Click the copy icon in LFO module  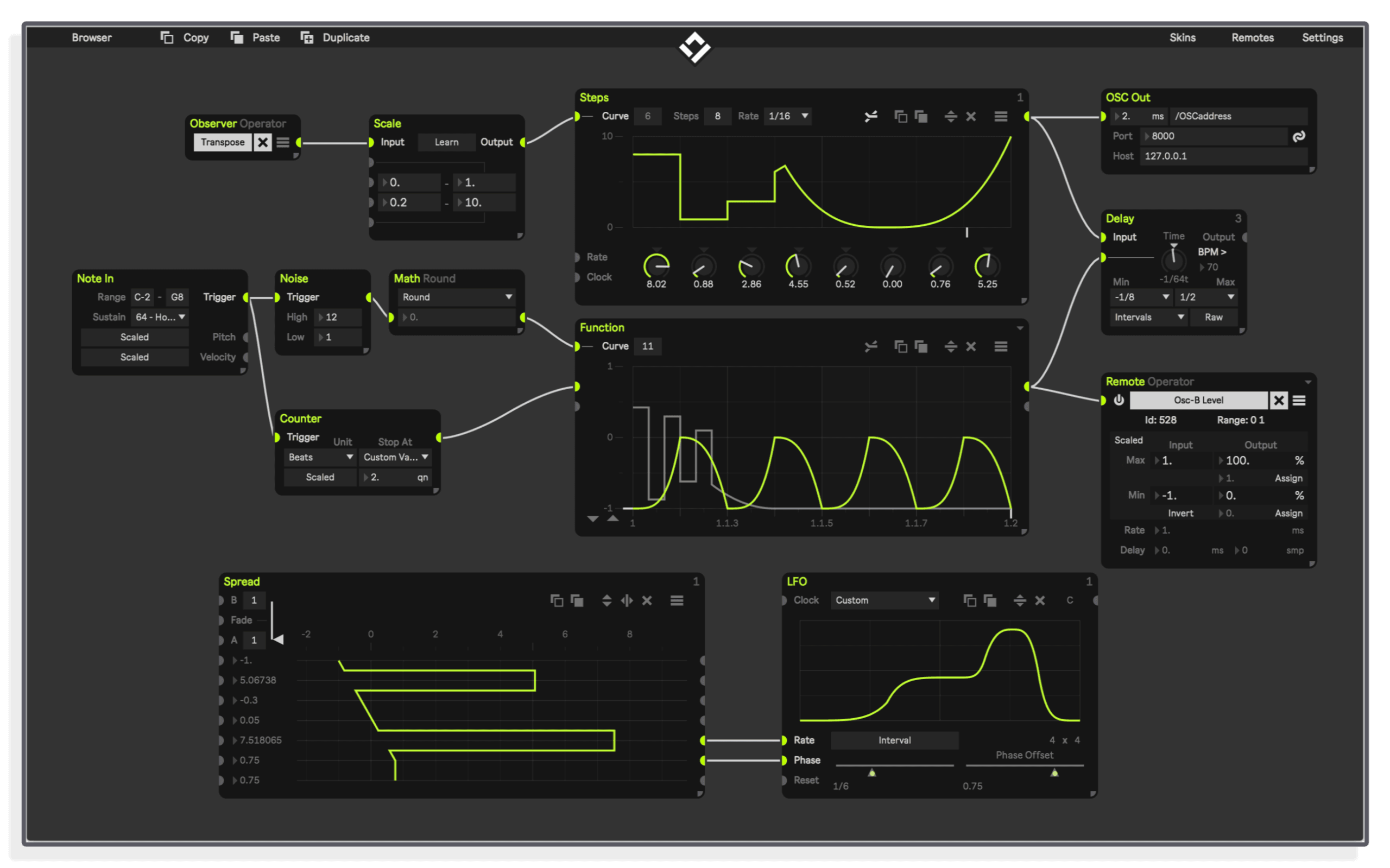[970, 600]
